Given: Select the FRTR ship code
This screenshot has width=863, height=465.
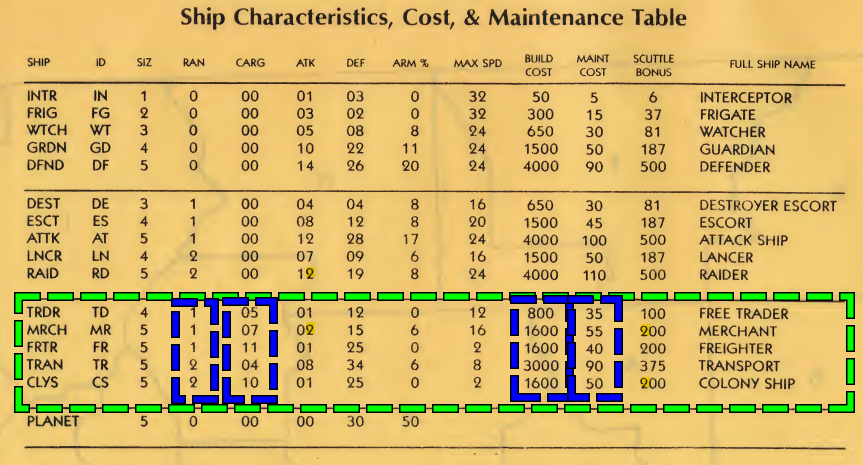Looking at the screenshot, I should tap(42, 348).
